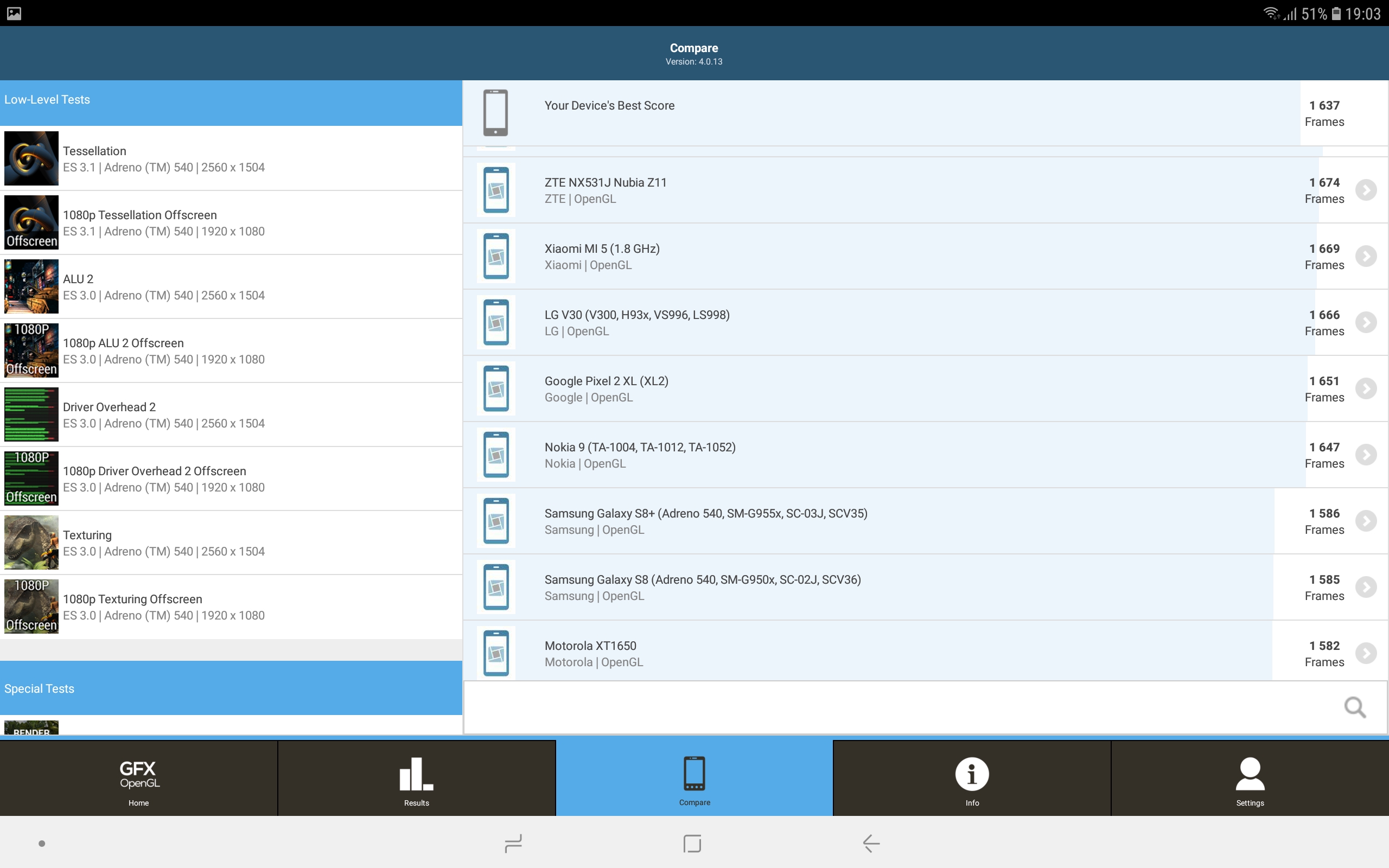Open the Settings tab
The image size is (1389, 868).
click(1250, 778)
